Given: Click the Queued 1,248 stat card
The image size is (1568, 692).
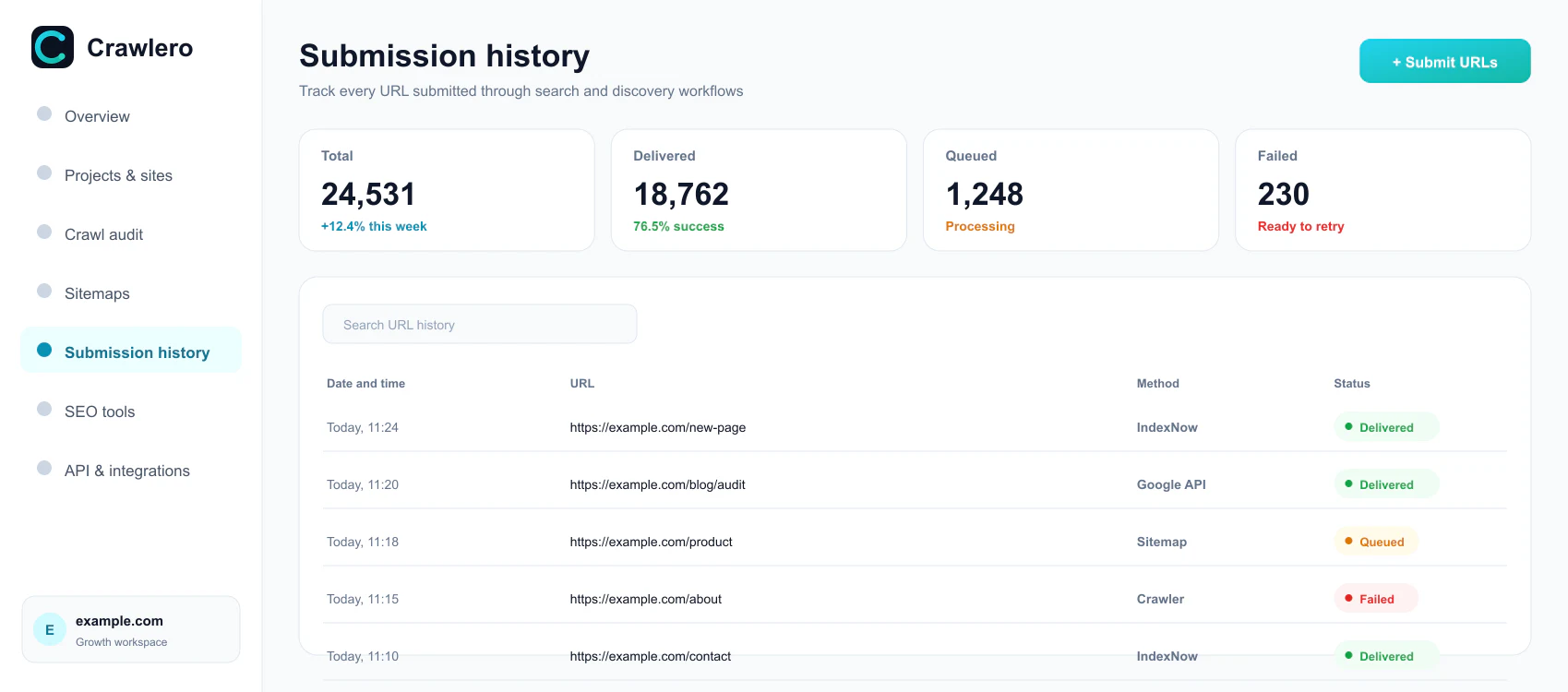Looking at the screenshot, I should click(x=1071, y=189).
